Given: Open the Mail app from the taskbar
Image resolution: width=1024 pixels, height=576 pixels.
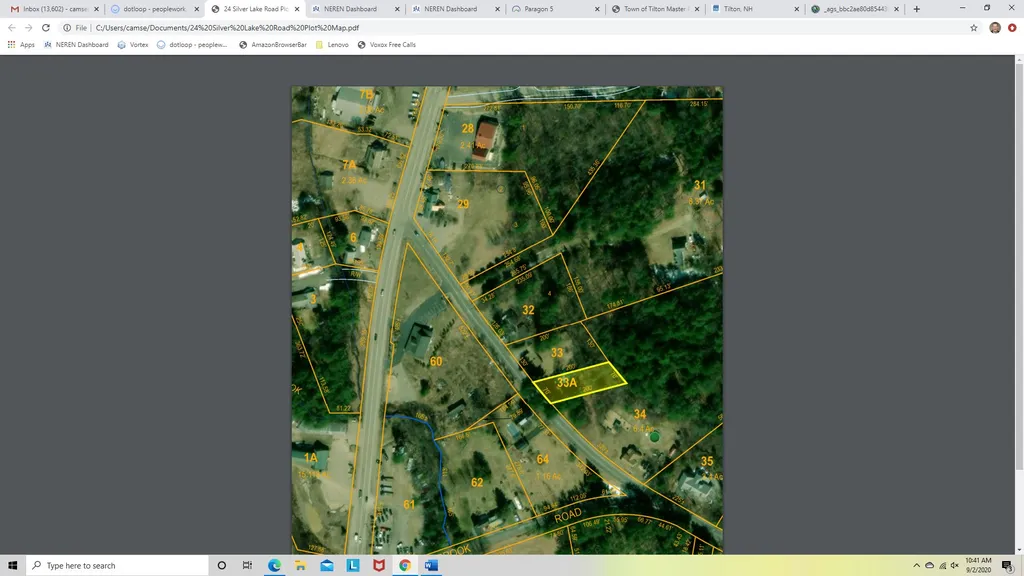Looking at the screenshot, I should pos(327,566).
